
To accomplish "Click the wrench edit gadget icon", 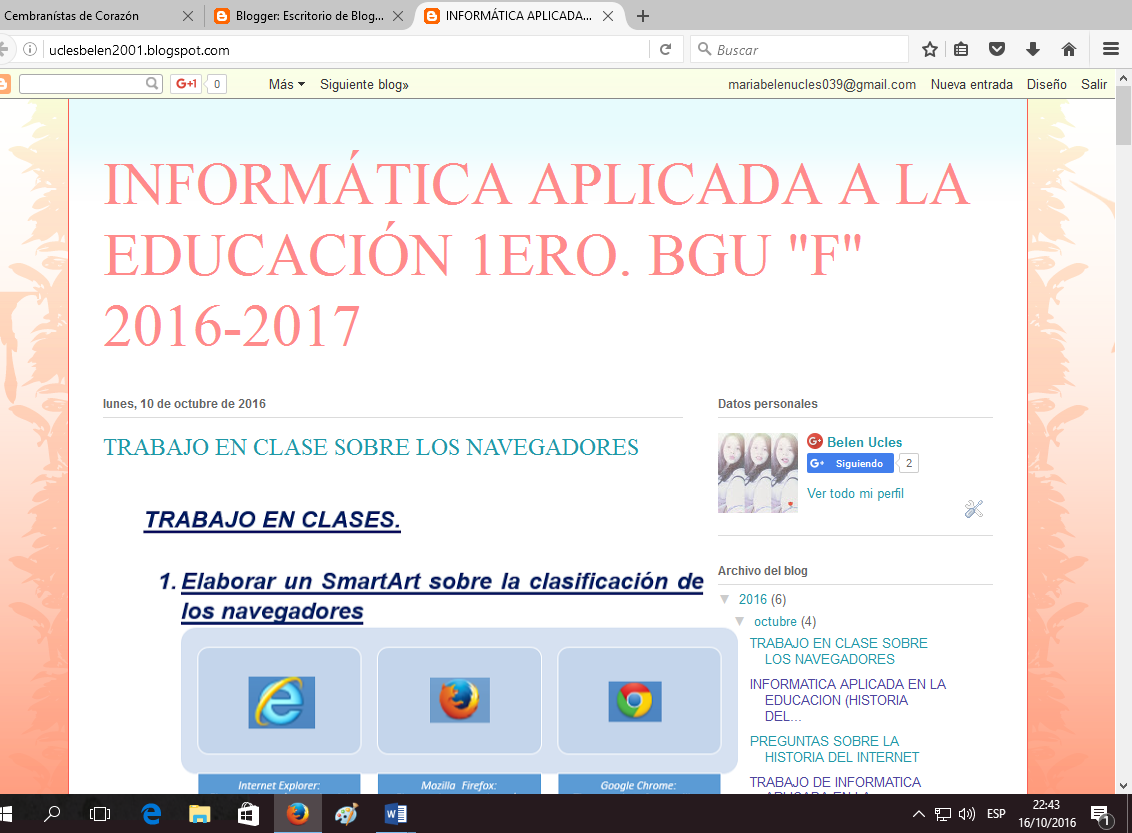I will pos(974,509).
